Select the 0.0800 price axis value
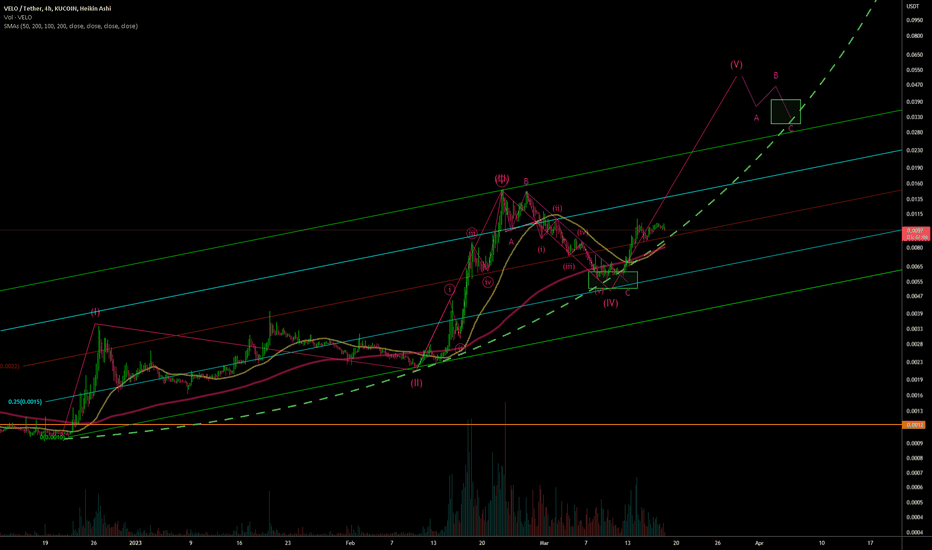Screen dimensions: 932x550 point(914,36)
